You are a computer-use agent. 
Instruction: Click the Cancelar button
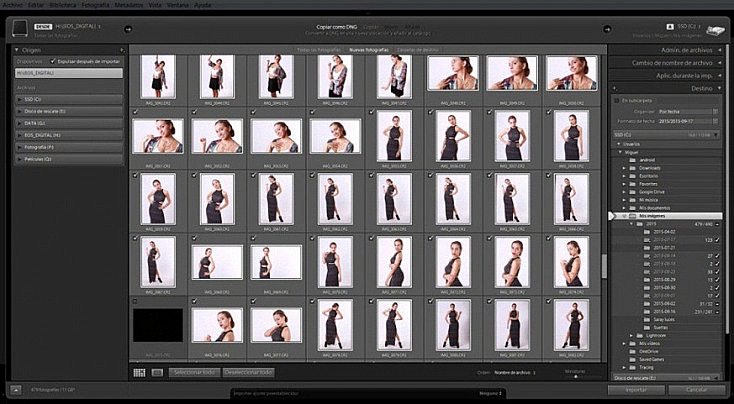pos(697,389)
